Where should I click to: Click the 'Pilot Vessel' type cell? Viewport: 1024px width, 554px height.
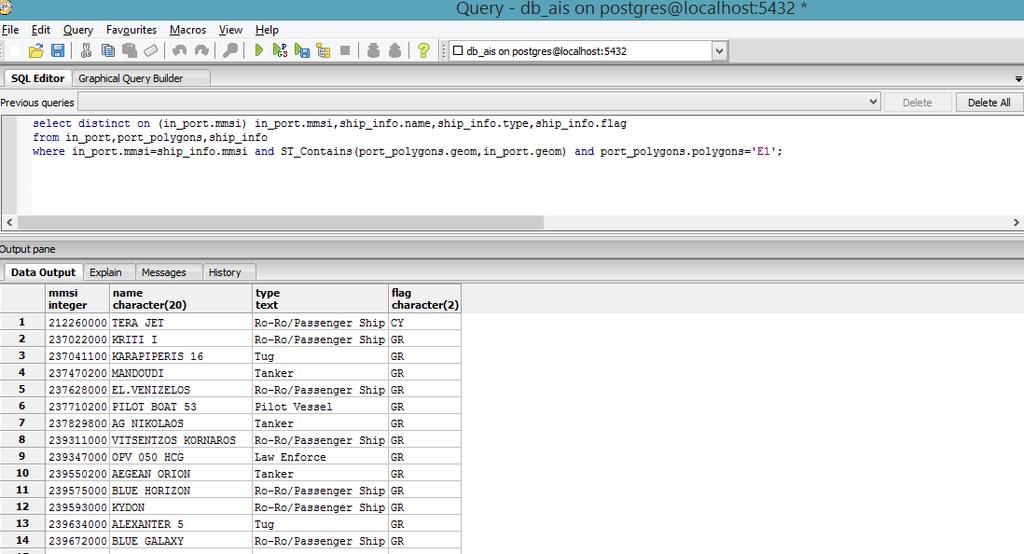(x=320, y=406)
